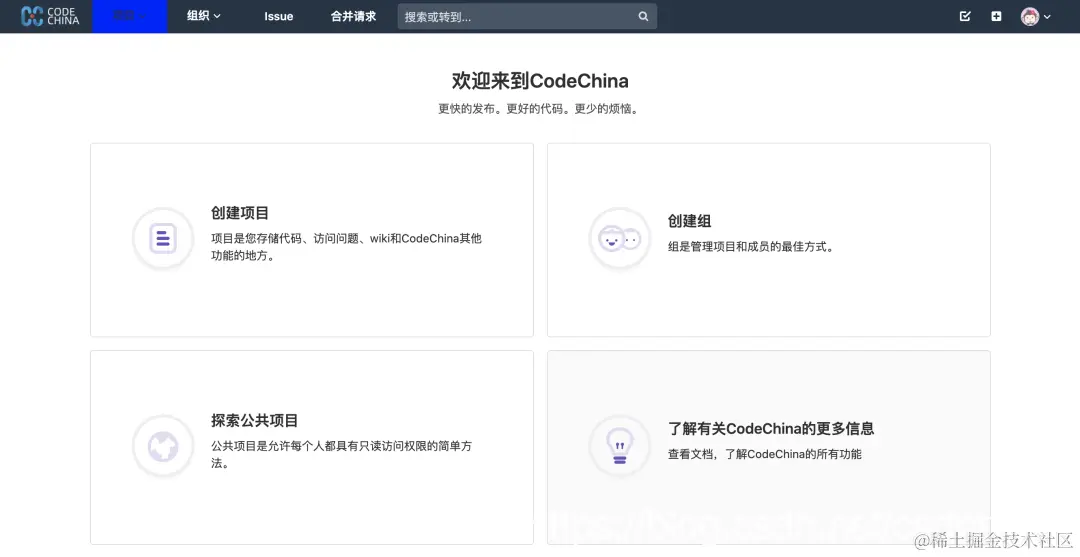Expand the 组织 dropdown menu
This screenshot has height=557, width=1080.
coord(204,16)
